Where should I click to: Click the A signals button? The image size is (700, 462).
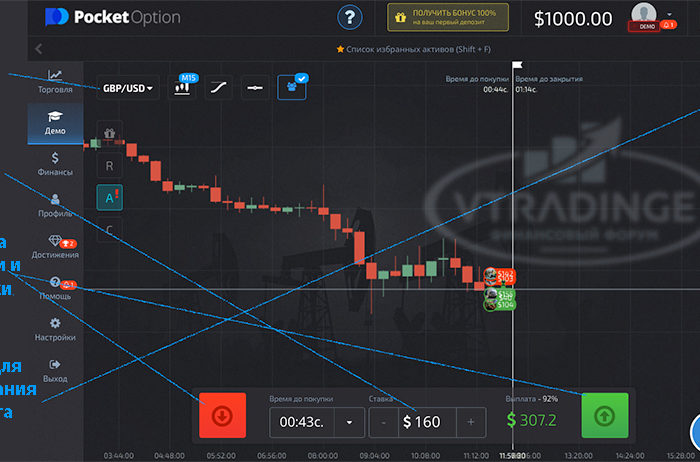pos(109,198)
